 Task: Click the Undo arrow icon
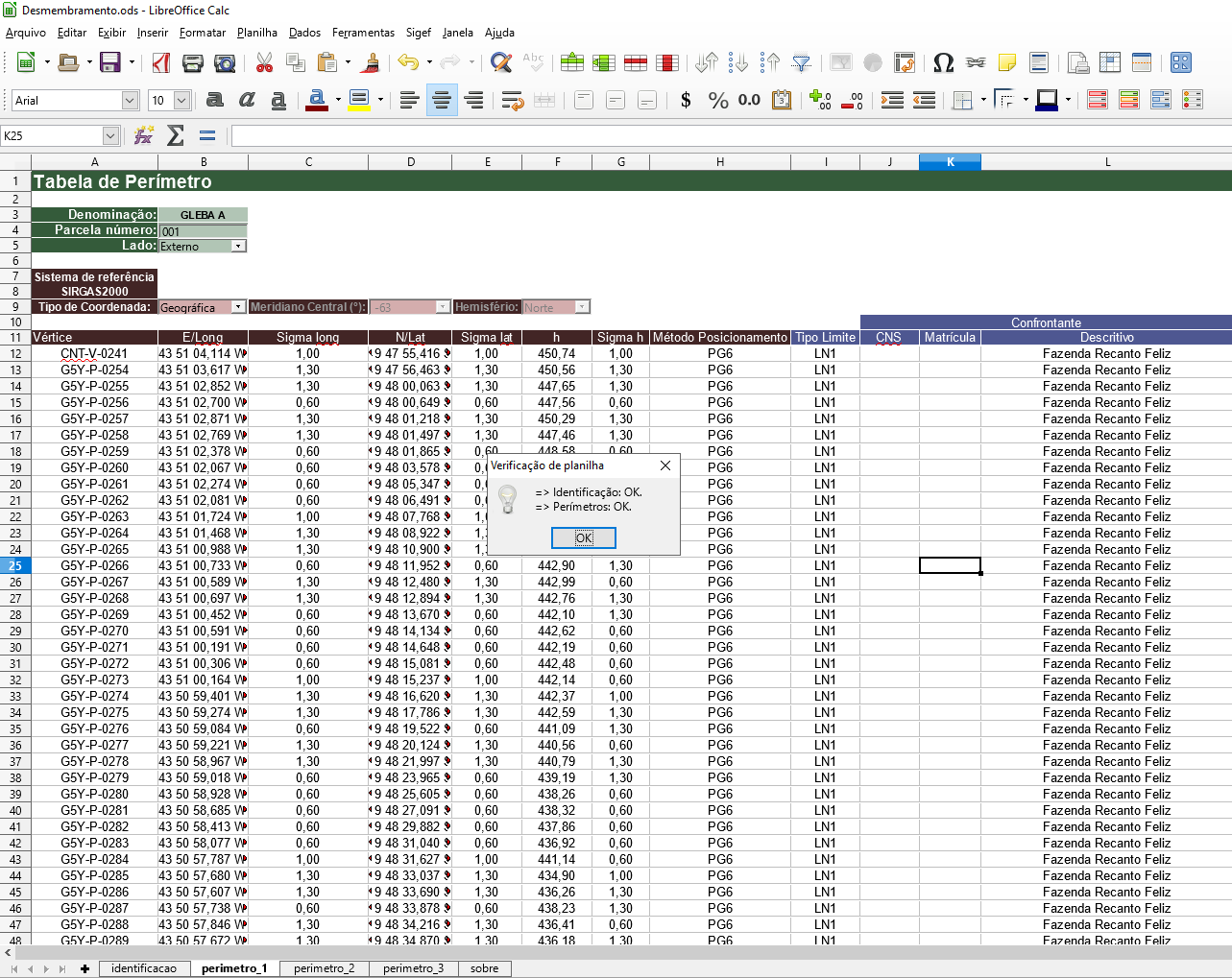pyautogui.click(x=409, y=62)
